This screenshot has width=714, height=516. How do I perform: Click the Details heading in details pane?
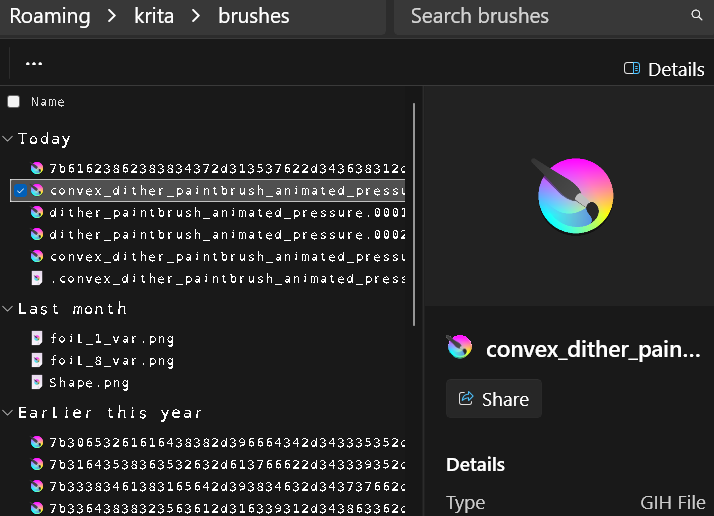[475, 465]
